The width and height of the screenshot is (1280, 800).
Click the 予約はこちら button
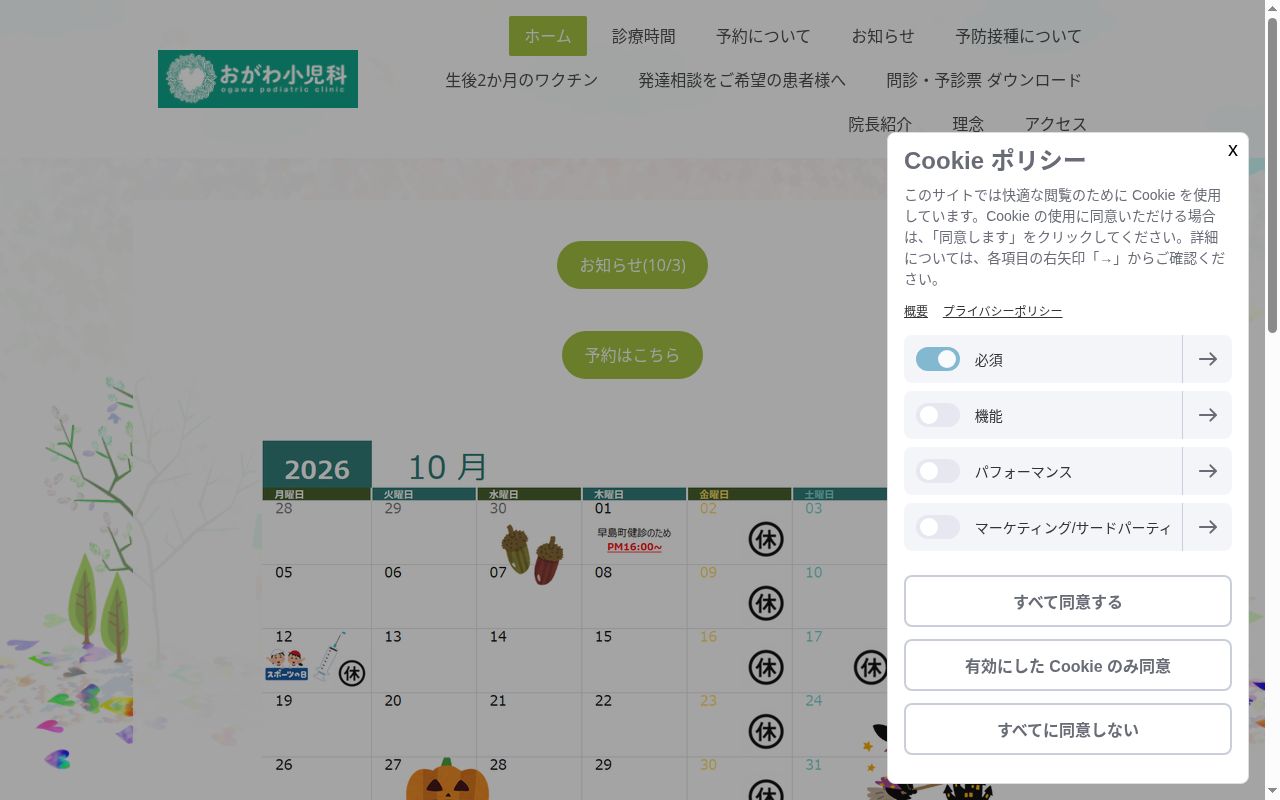pyautogui.click(x=633, y=355)
